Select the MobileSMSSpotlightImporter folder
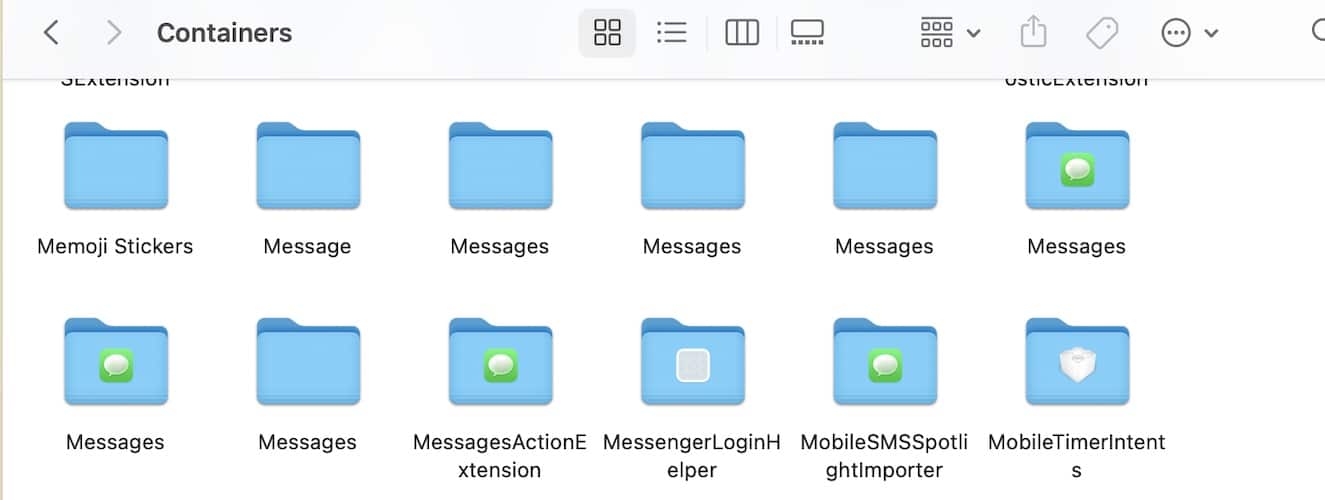The width and height of the screenshot is (1325, 500). pos(884,363)
